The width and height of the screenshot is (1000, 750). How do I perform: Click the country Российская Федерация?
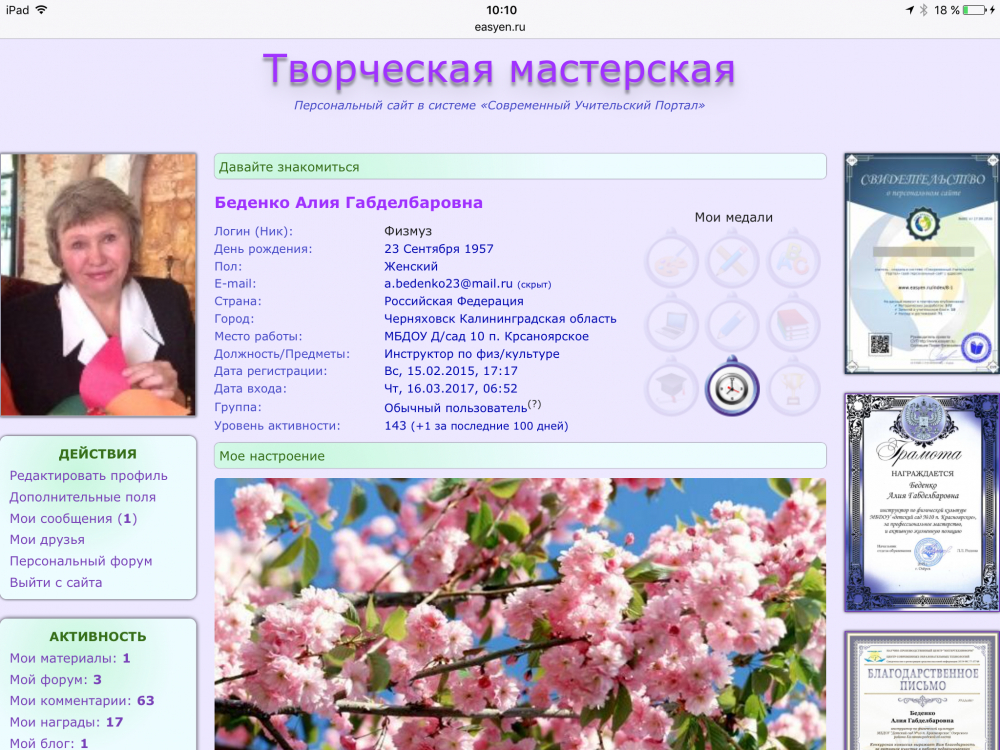tap(453, 301)
